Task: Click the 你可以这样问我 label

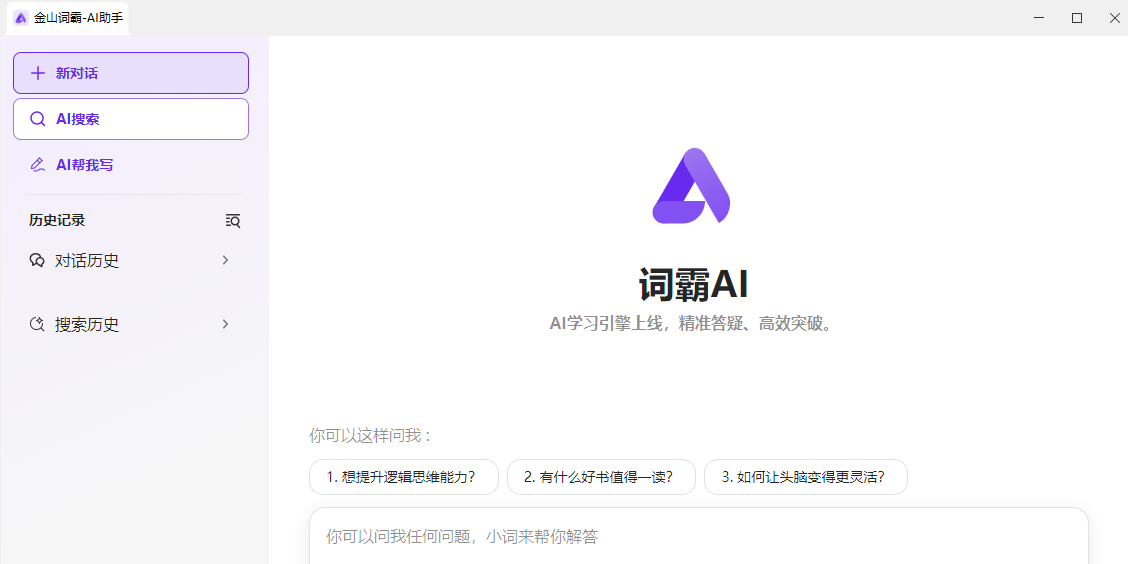Action: 370,436
